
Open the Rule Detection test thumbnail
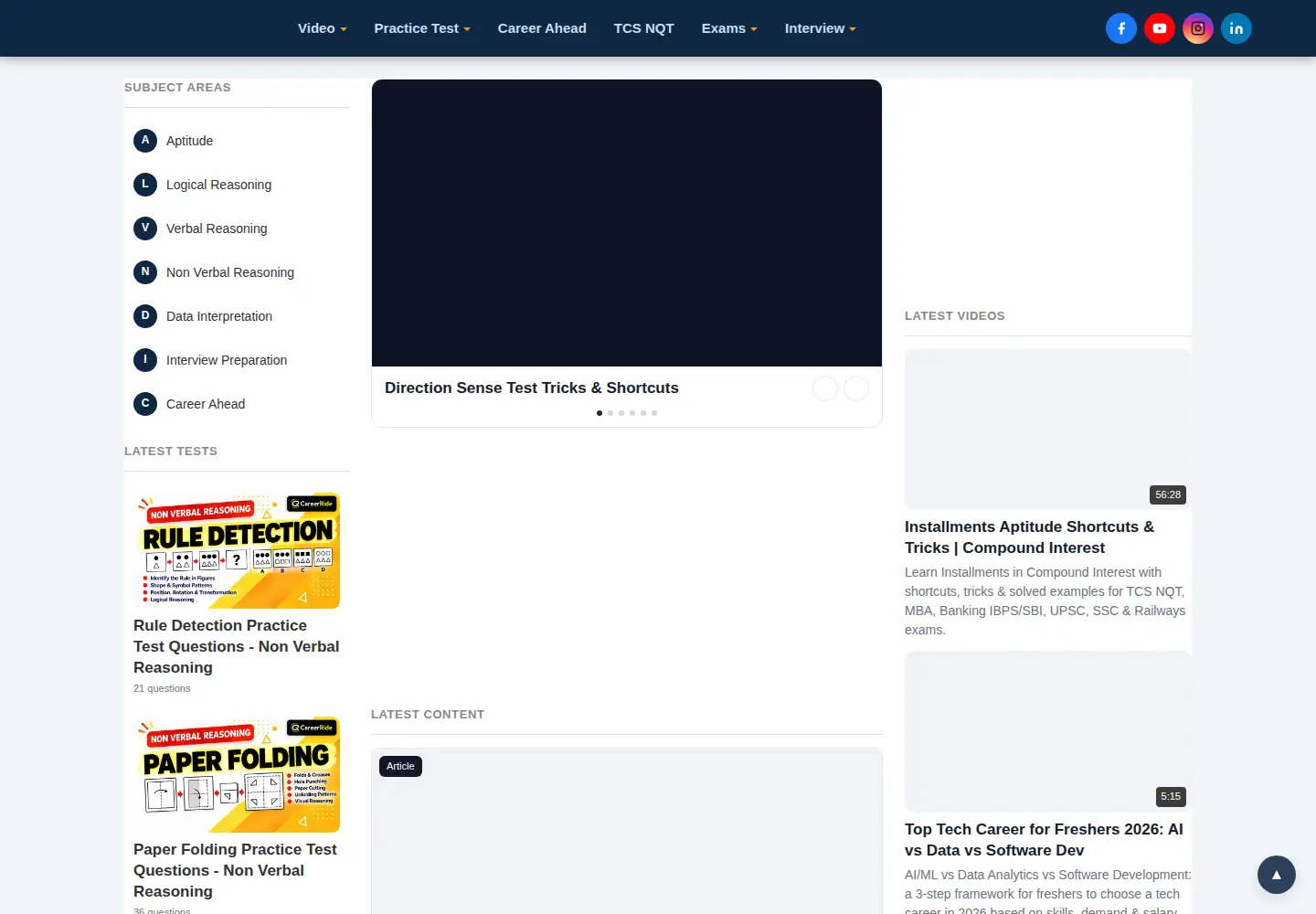(237, 550)
